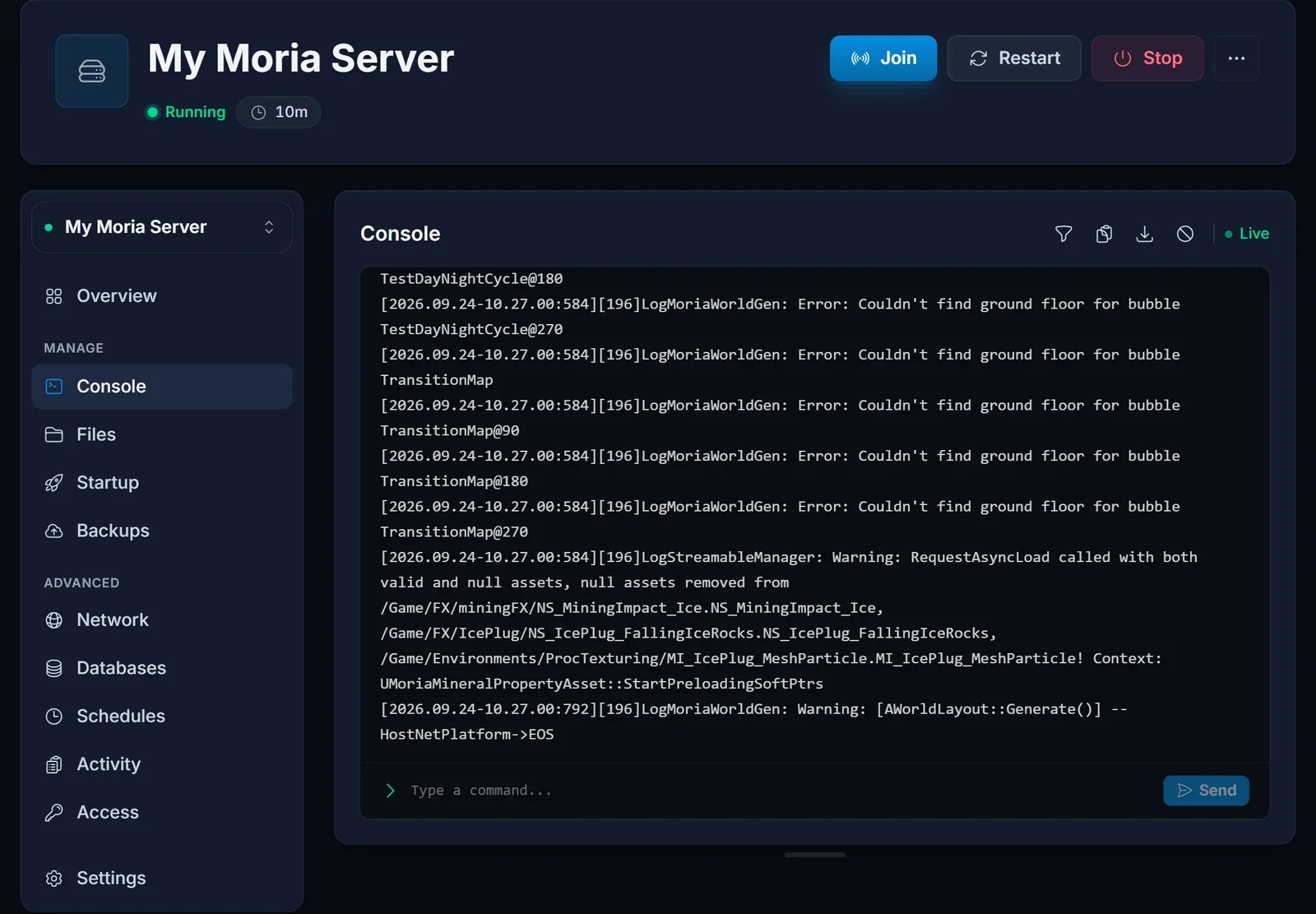Click the Files folder icon
1316x914 pixels.
pyautogui.click(x=54, y=434)
